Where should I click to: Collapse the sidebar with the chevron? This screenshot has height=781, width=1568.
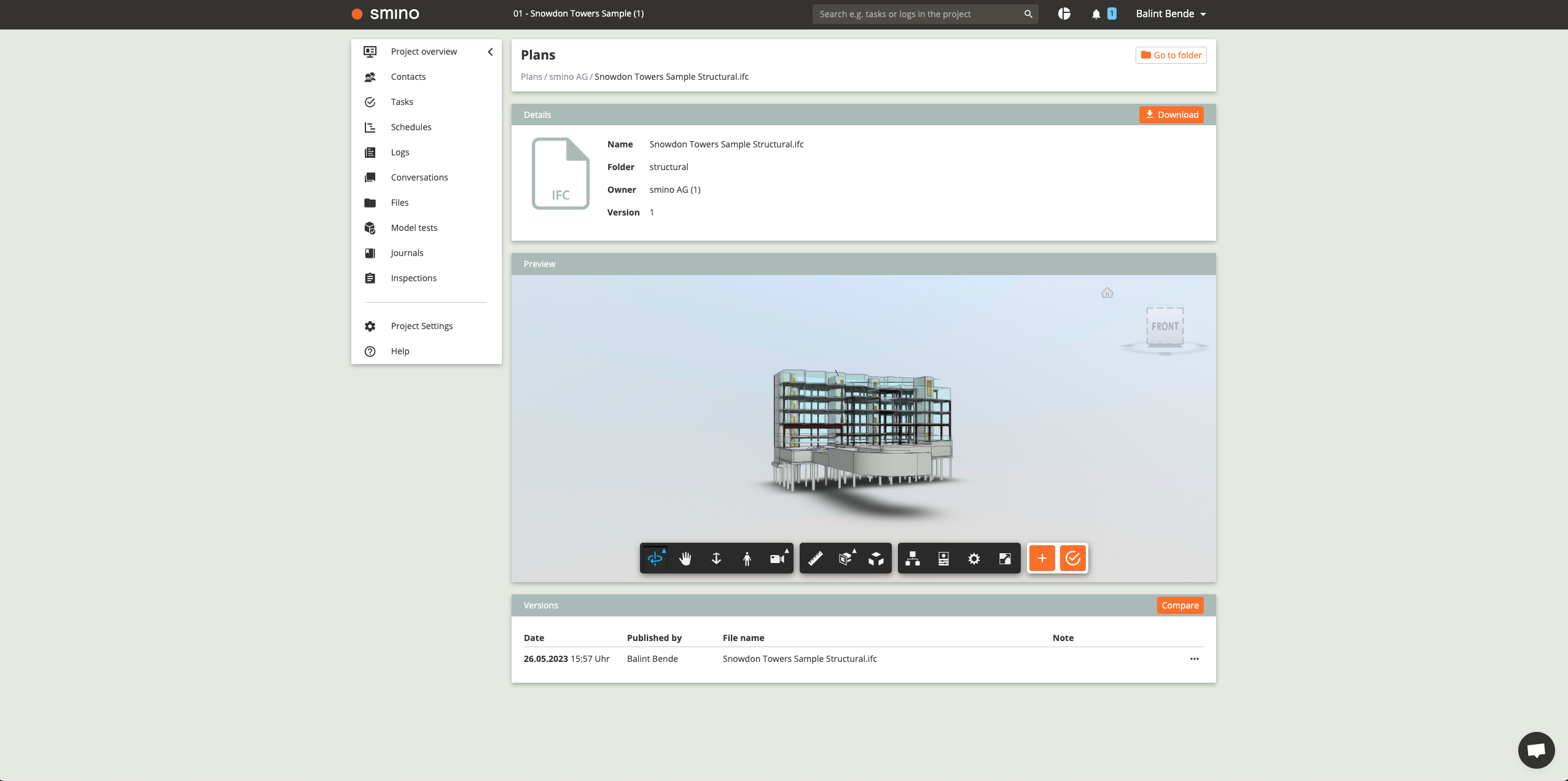[490, 52]
